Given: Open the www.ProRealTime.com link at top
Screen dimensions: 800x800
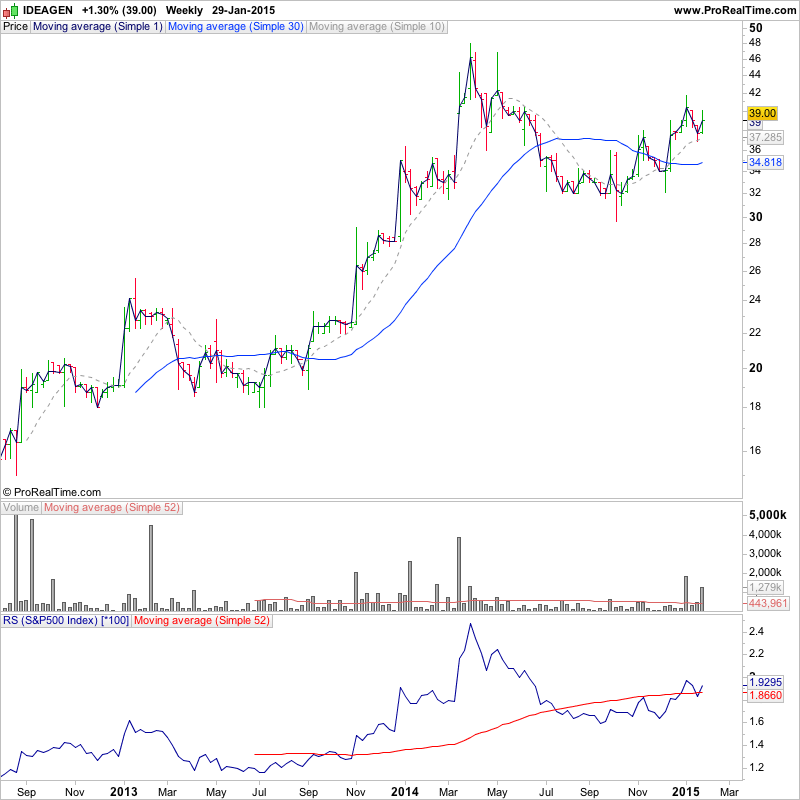Looking at the screenshot, I should point(734,10).
